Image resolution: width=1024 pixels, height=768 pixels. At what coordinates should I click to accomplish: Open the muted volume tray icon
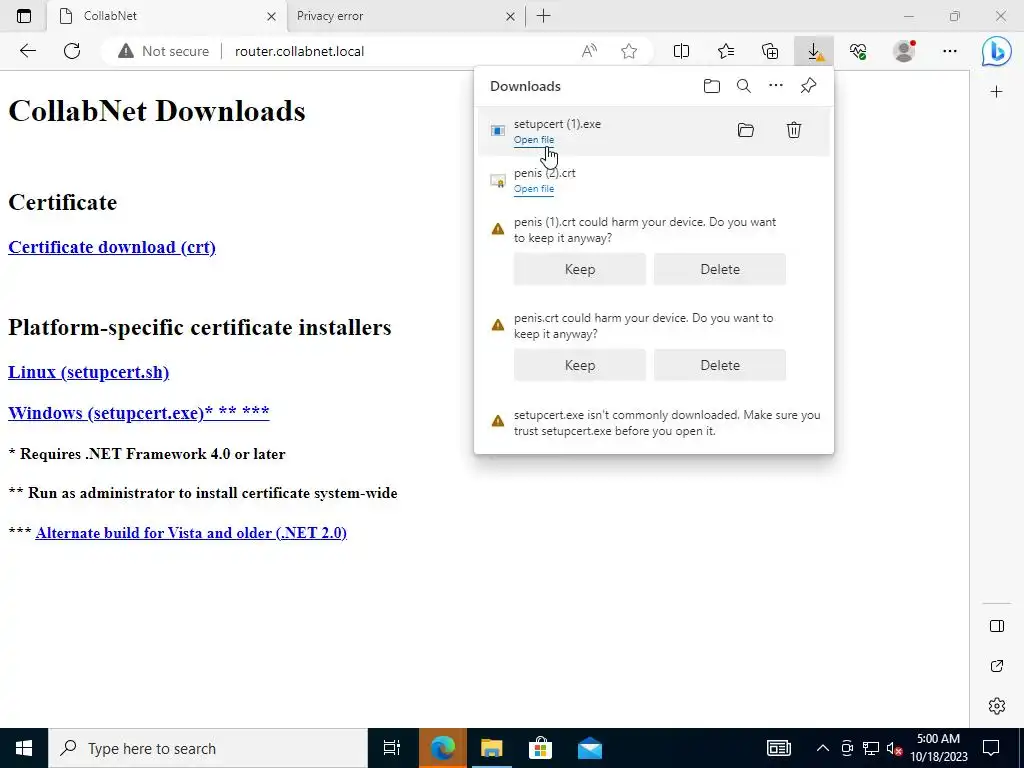pyautogui.click(x=894, y=748)
